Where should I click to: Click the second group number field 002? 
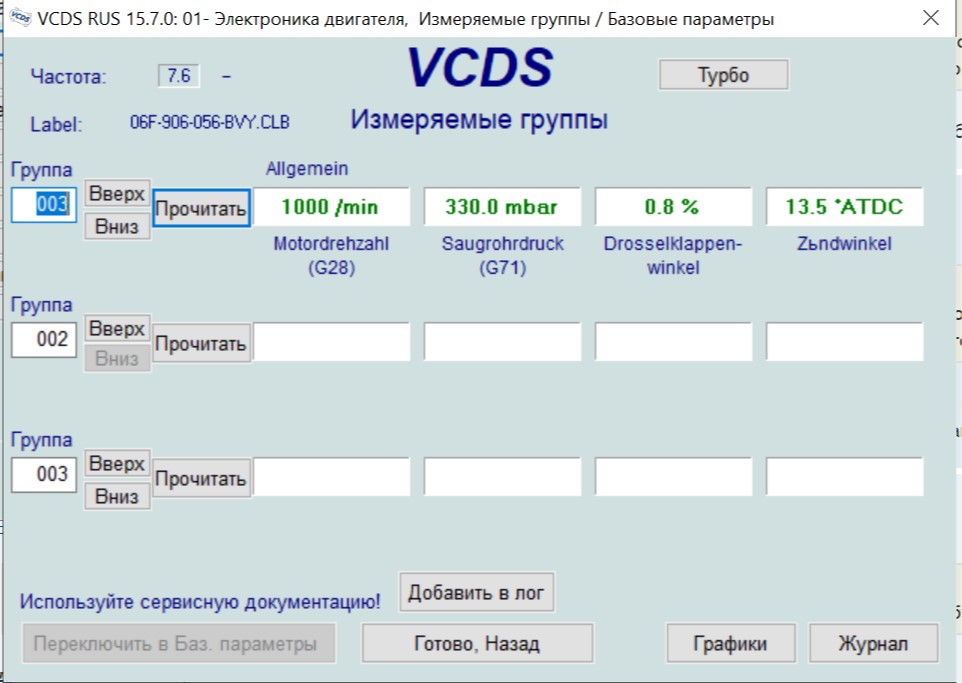[x=44, y=340]
